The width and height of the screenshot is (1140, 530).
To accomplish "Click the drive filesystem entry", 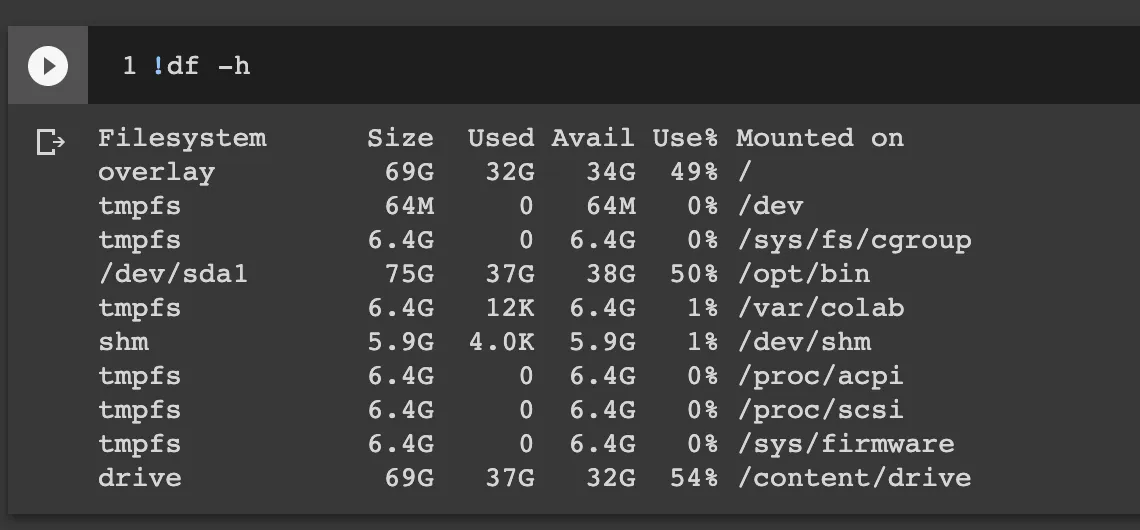I will click(140, 478).
